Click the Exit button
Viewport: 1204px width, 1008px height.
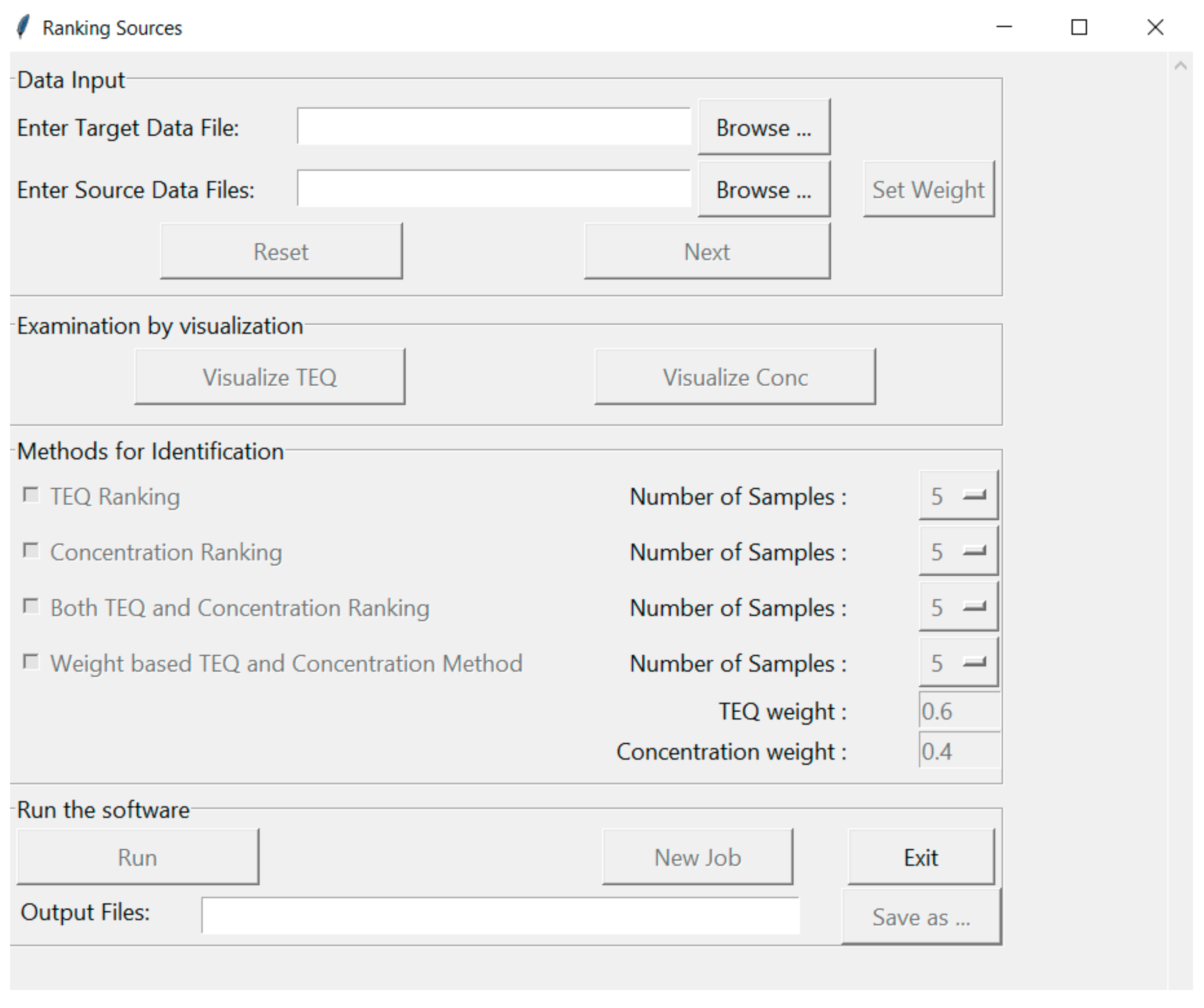pos(920,857)
